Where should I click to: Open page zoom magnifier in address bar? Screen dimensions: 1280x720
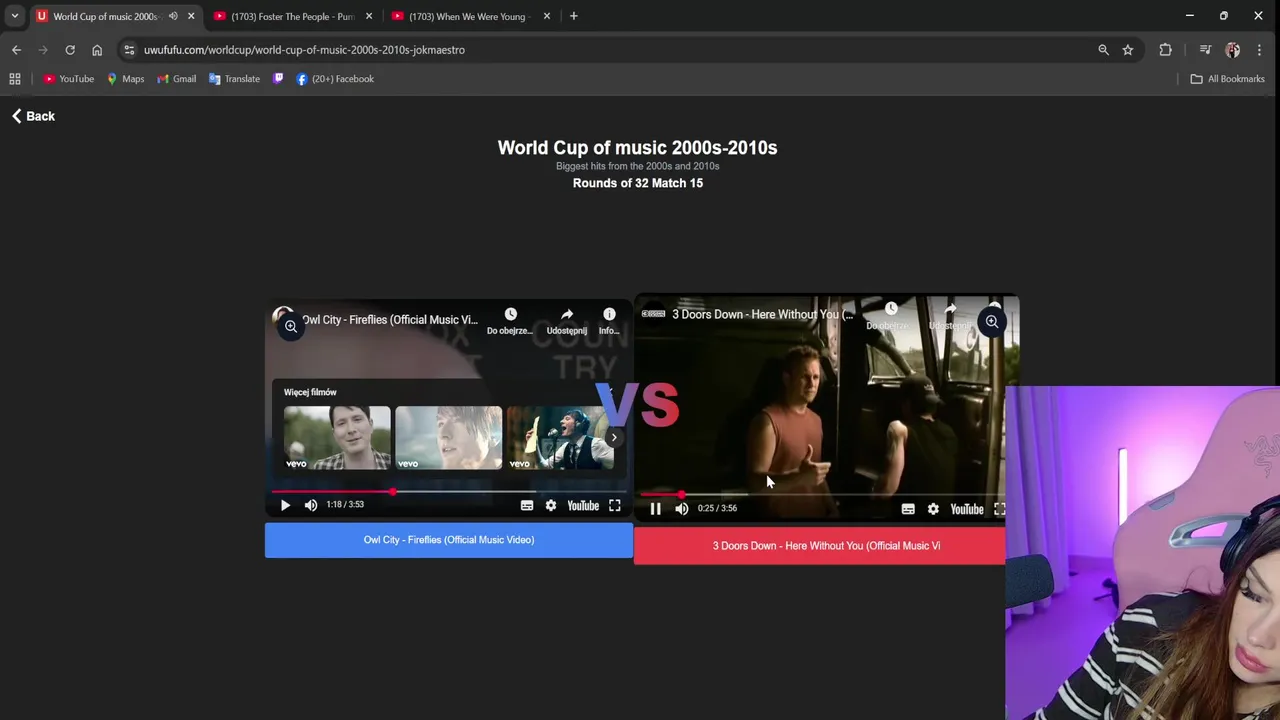click(x=1104, y=50)
